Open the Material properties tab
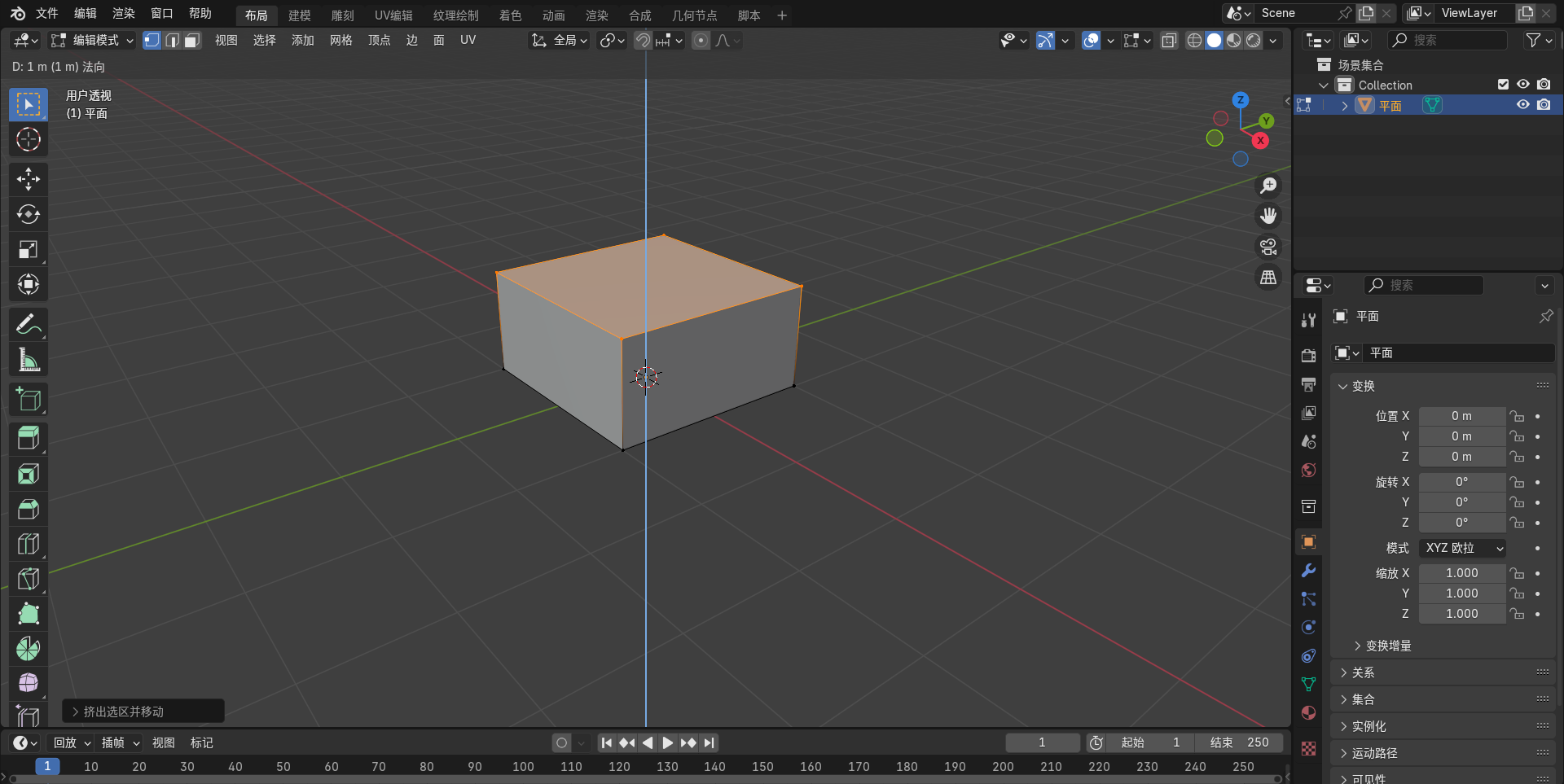 click(x=1308, y=713)
